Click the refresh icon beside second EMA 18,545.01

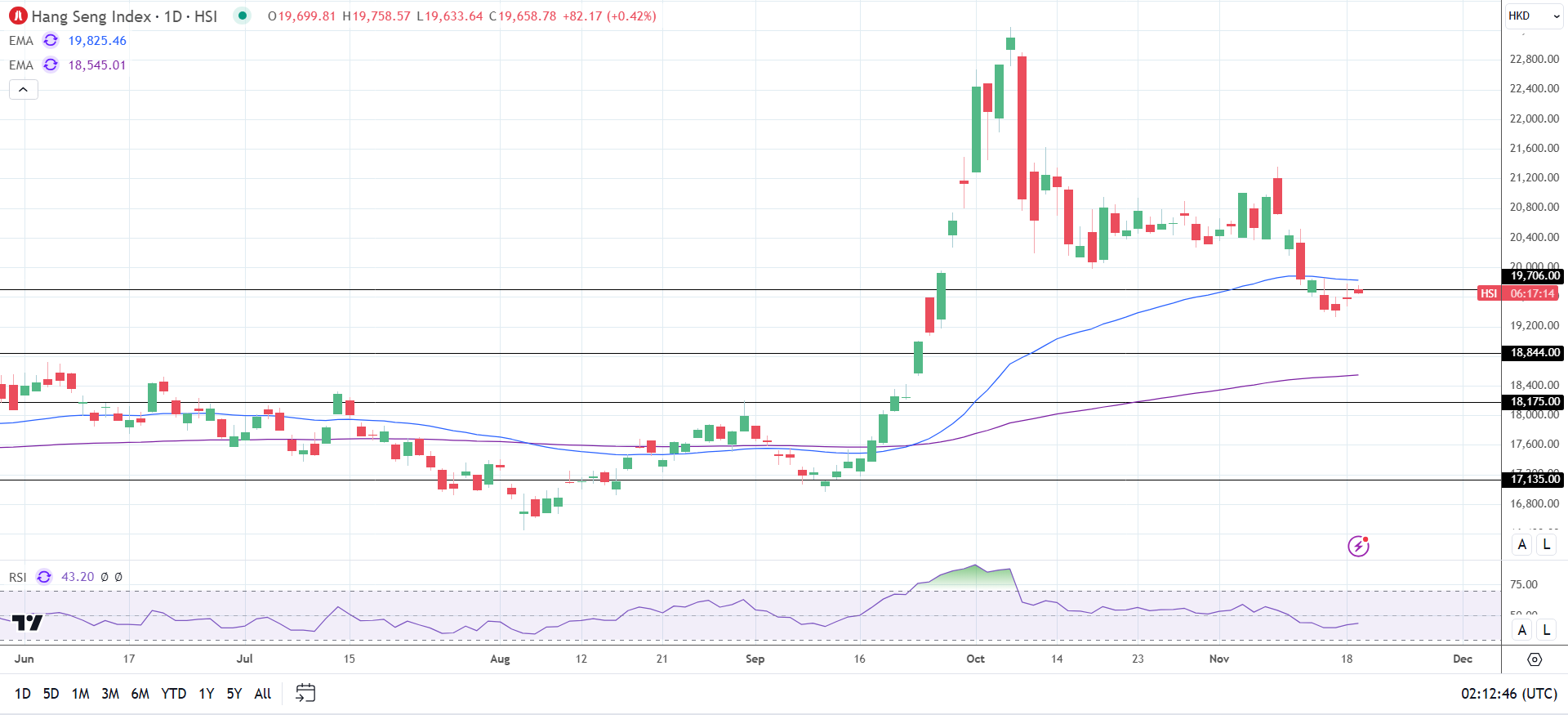point(51,65)
